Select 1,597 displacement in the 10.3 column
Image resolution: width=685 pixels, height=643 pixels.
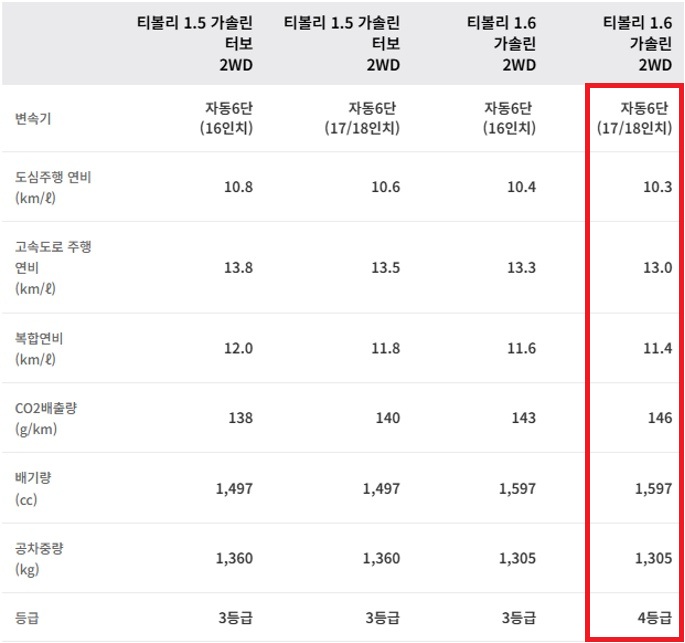654,489
